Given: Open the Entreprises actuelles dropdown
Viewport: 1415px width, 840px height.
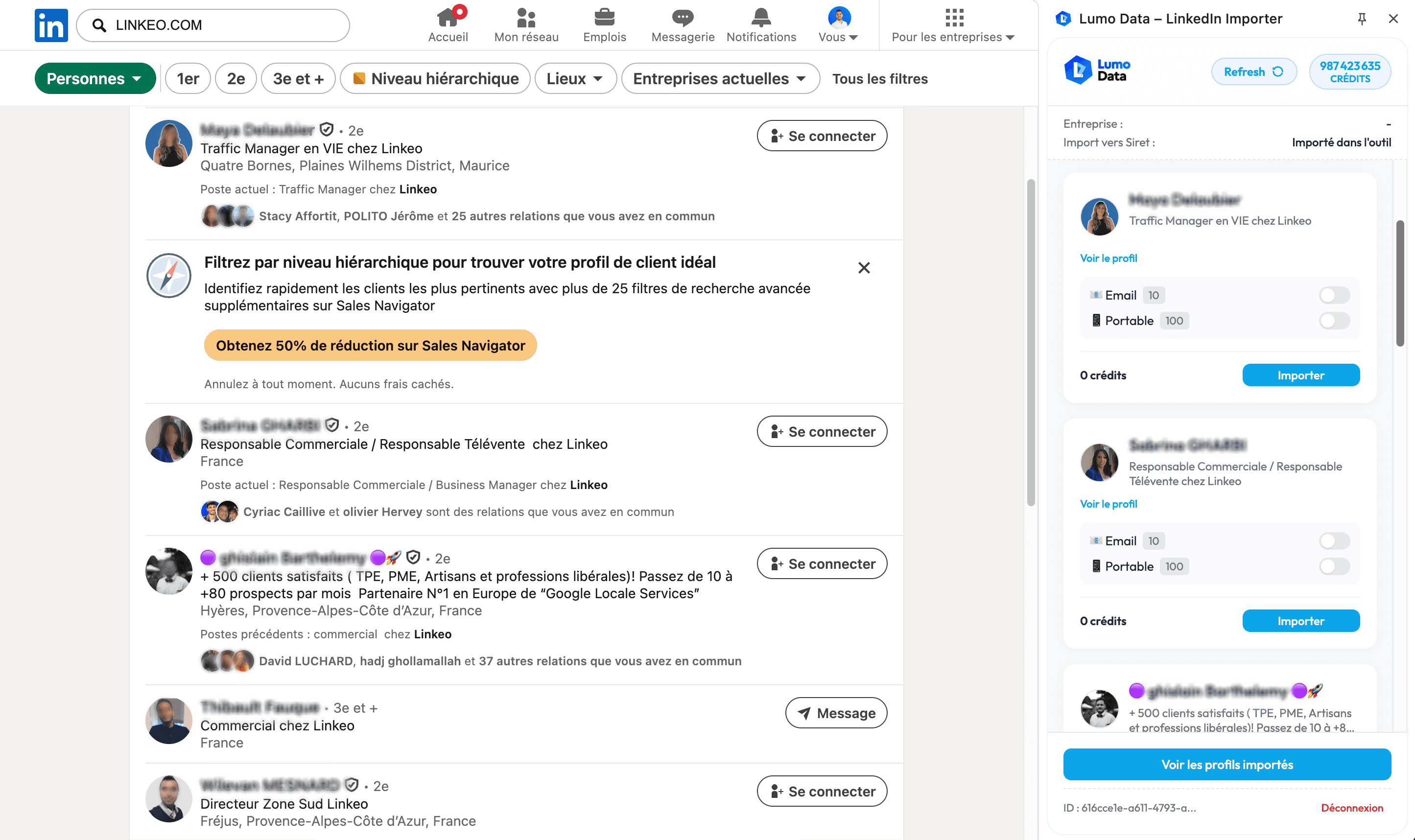Looking at the screenshot, I should tap(720, 78).
